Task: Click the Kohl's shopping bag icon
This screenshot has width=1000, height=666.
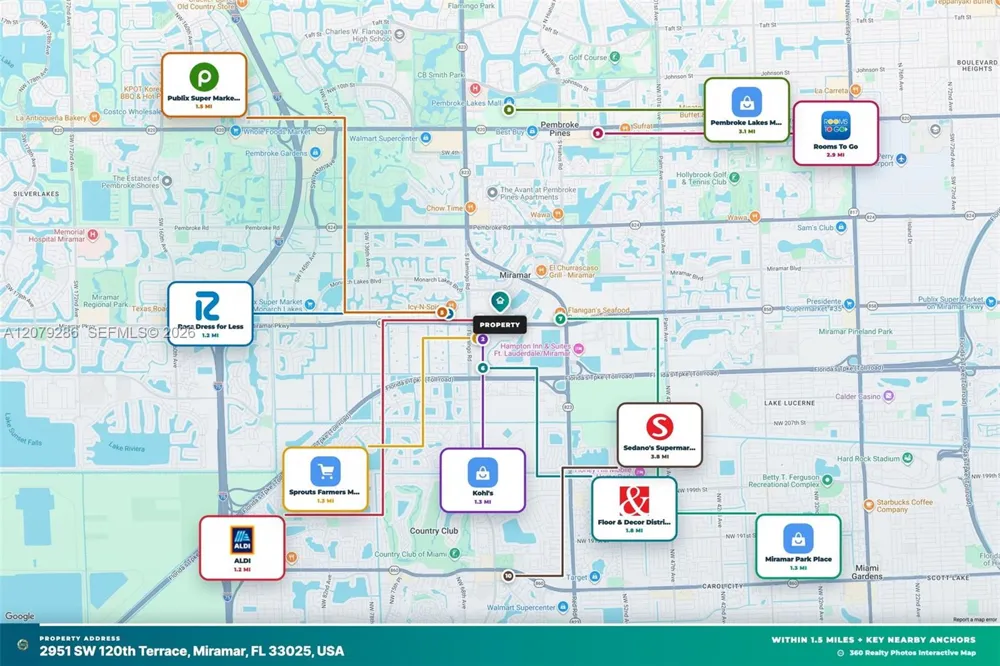Action: pyautogui.click(x=483, y=473)
